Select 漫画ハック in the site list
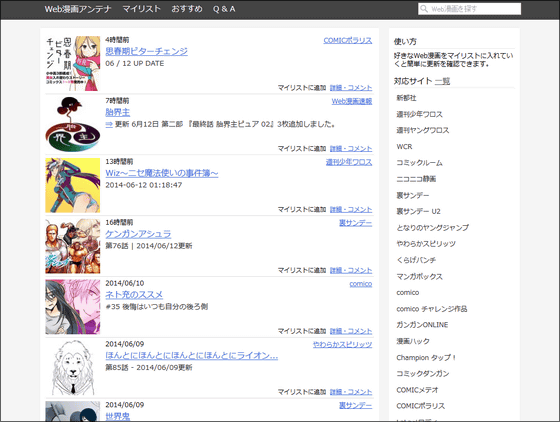The image size is (560, 422). click(413, 341)
